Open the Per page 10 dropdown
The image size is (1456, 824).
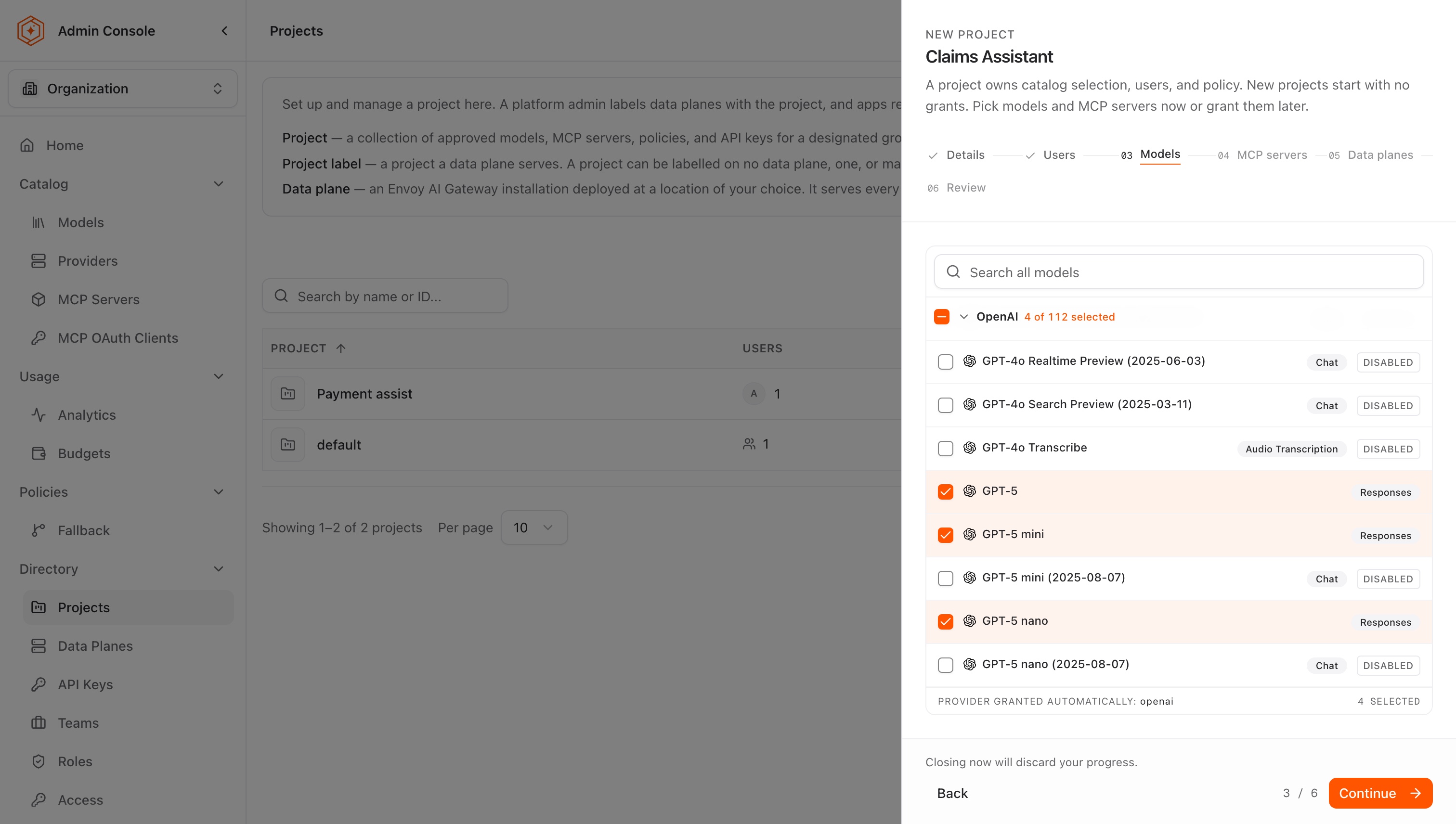534,528
